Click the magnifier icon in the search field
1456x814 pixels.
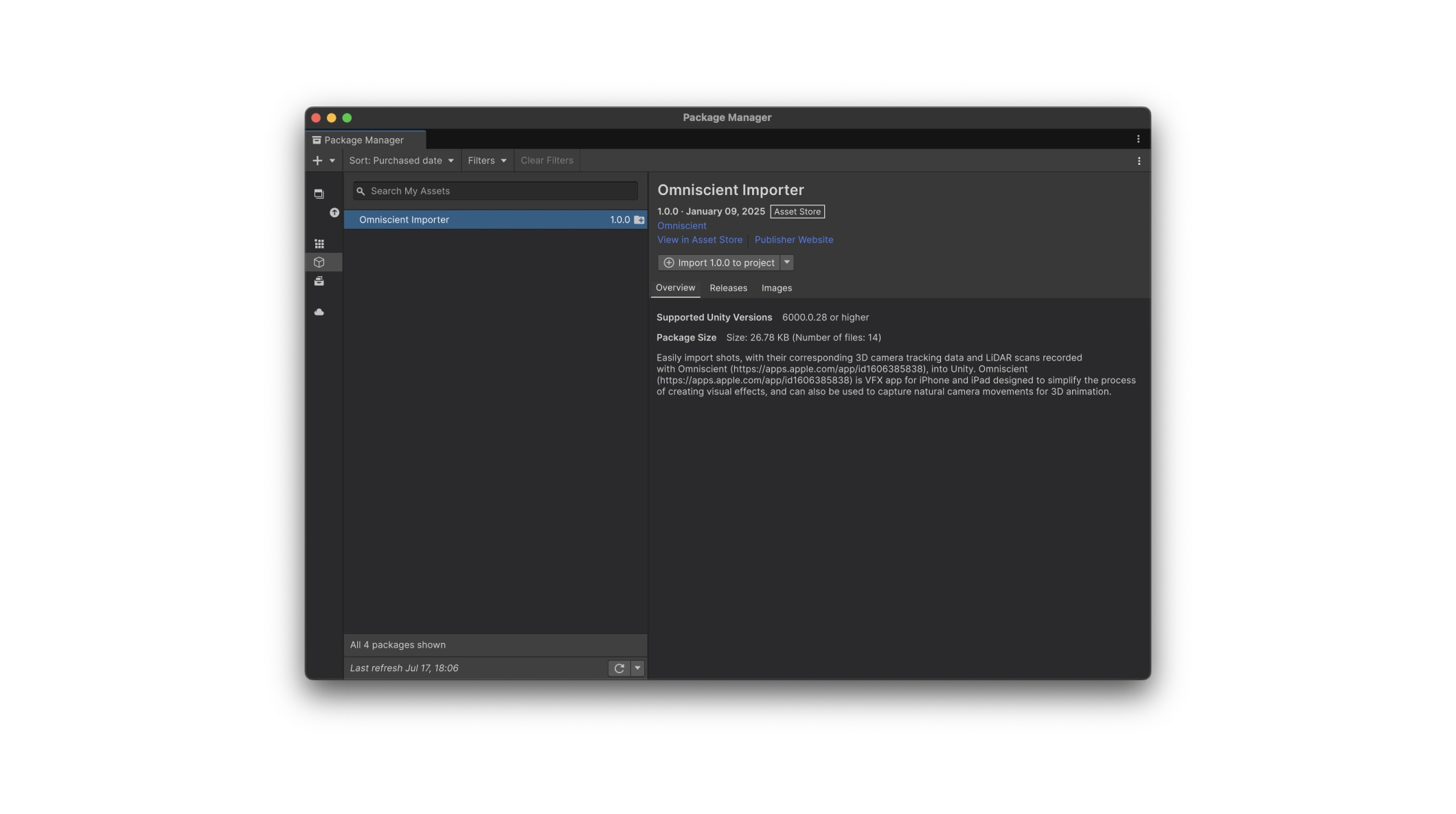361,191
